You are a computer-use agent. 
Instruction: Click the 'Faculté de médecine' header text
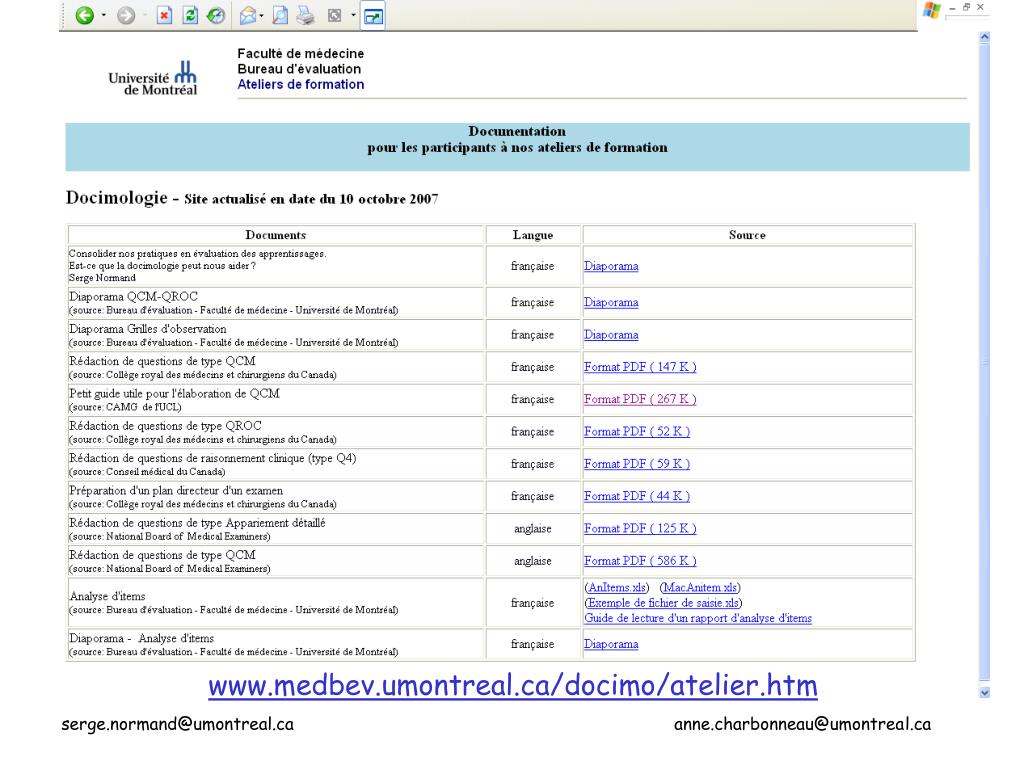300,54
